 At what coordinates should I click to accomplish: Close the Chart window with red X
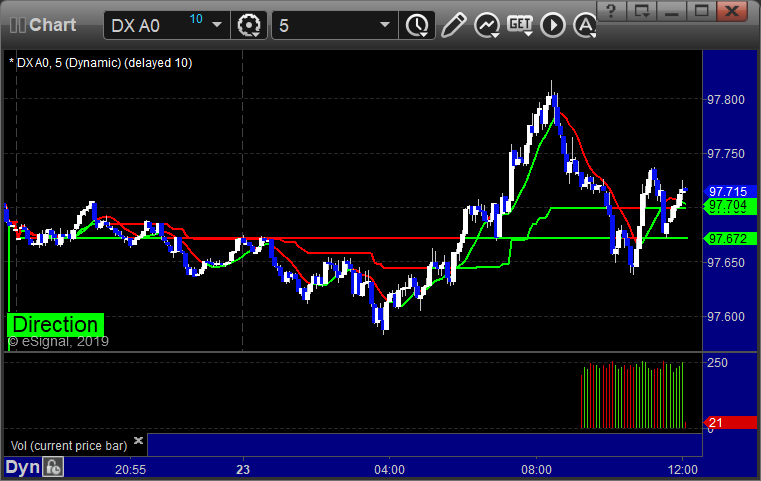[x=732, y=11]
